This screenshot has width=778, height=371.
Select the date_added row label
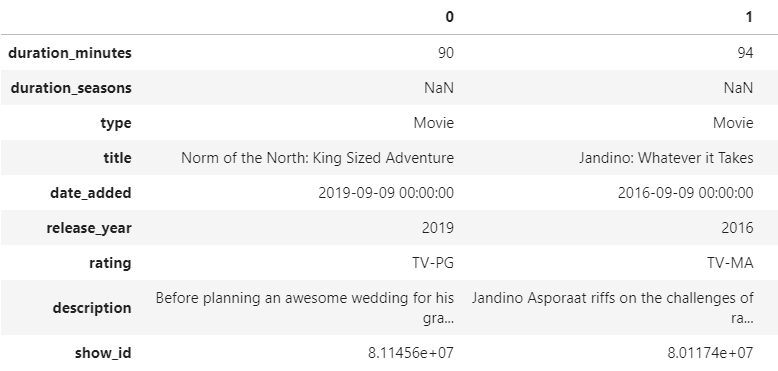91,193
